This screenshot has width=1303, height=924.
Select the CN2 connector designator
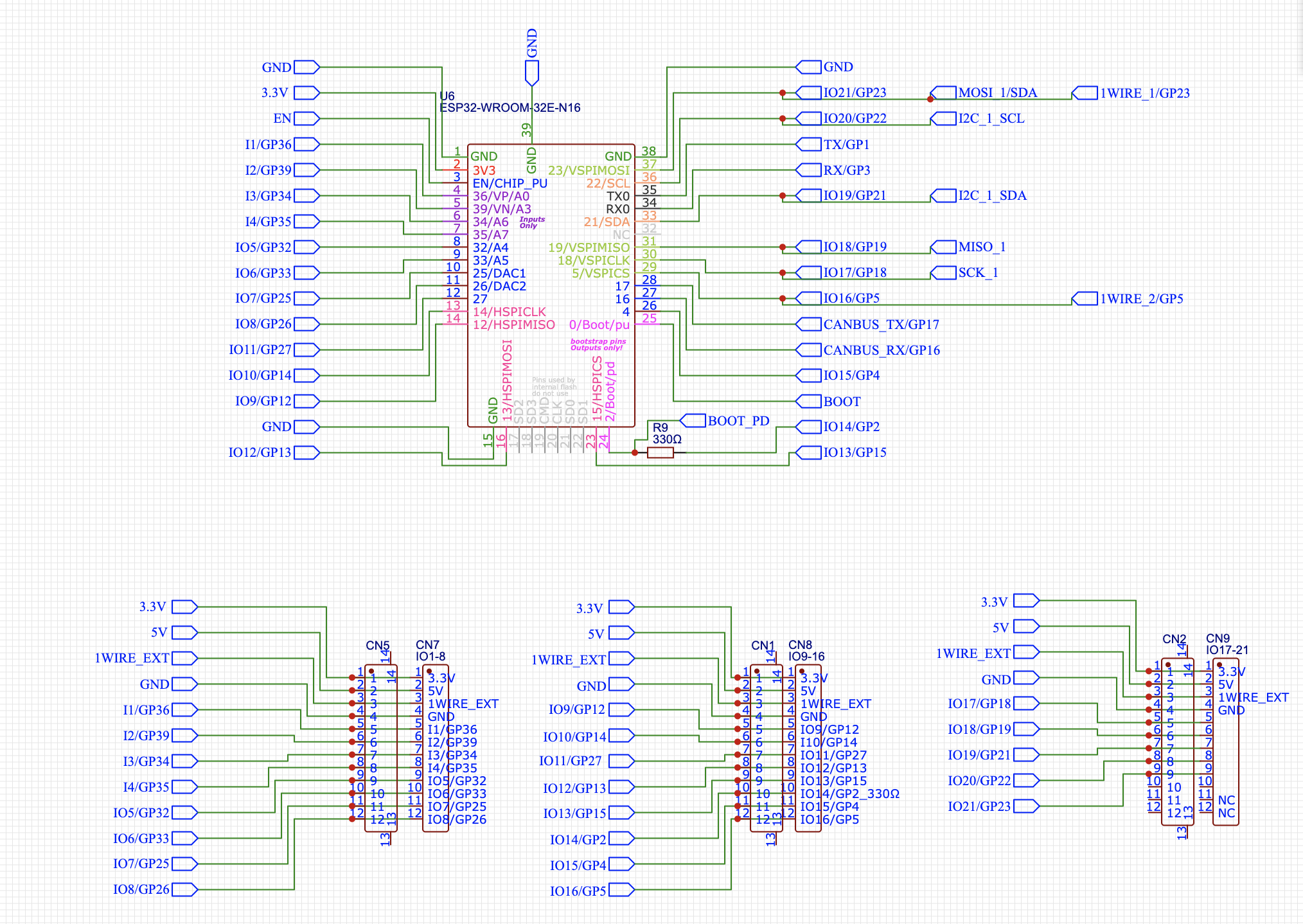point(1174,639)
